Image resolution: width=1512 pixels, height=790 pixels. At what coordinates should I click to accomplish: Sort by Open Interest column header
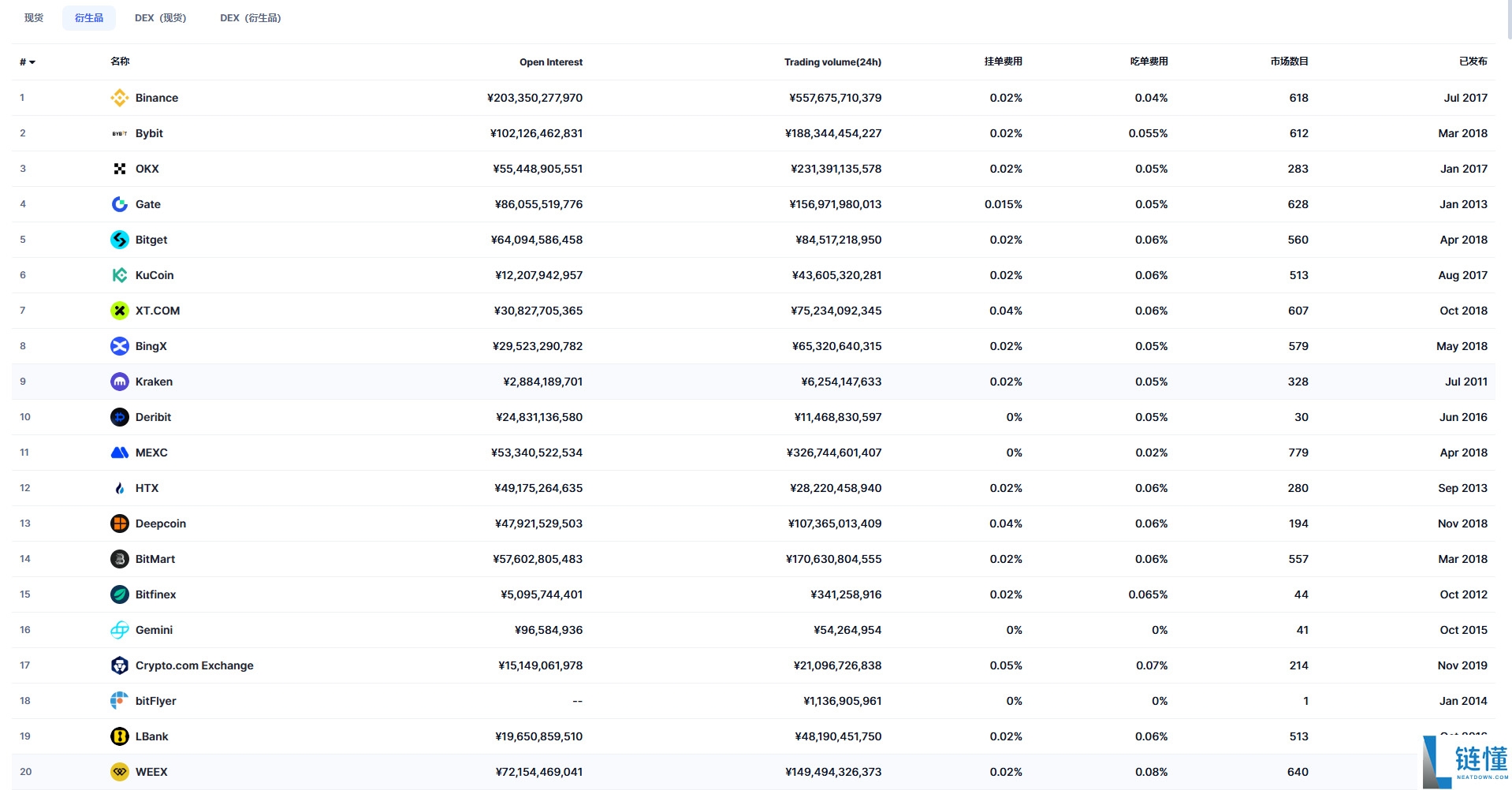pos(550,62)
